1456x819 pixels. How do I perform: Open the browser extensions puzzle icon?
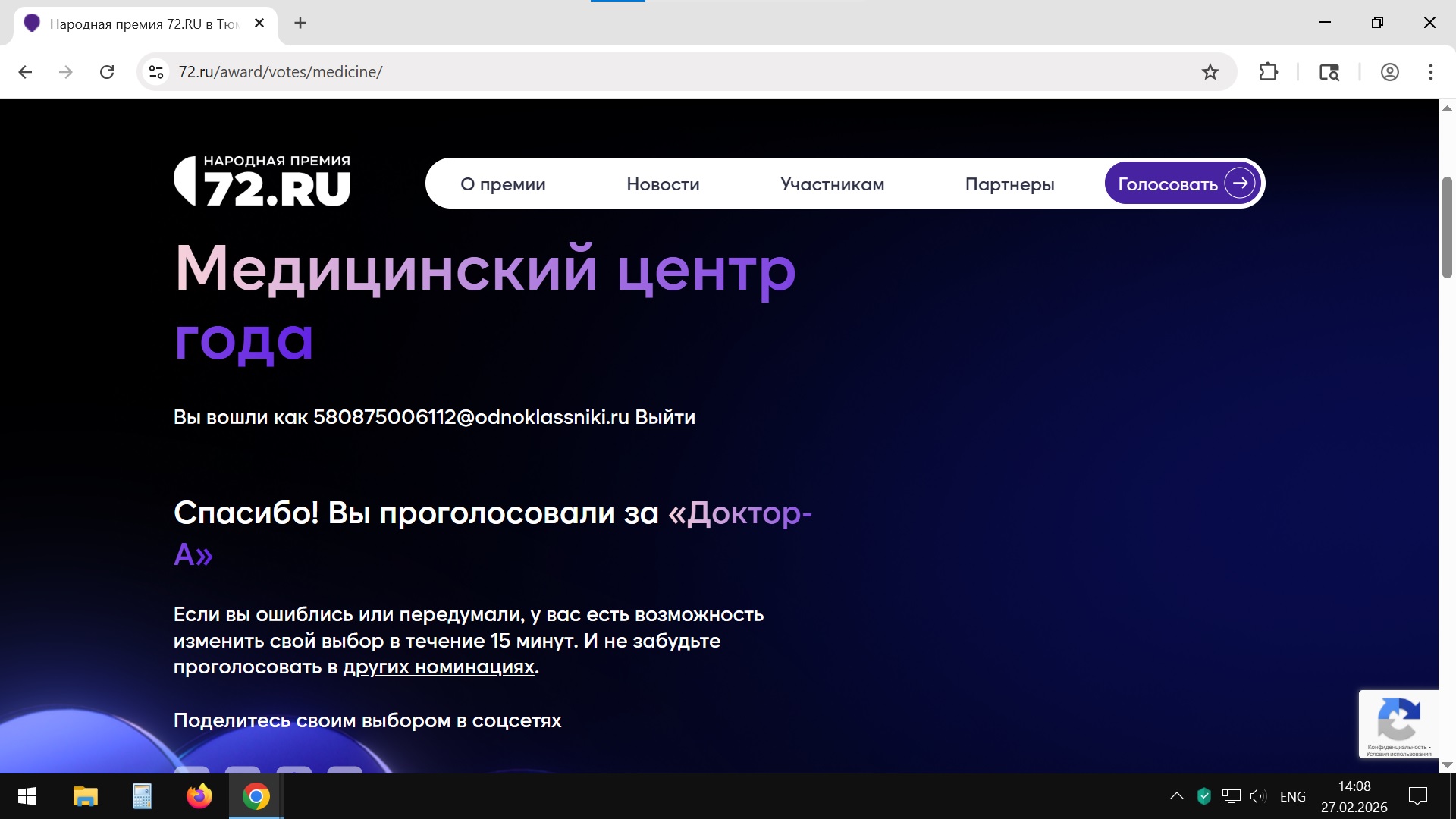click(1268, 72)
